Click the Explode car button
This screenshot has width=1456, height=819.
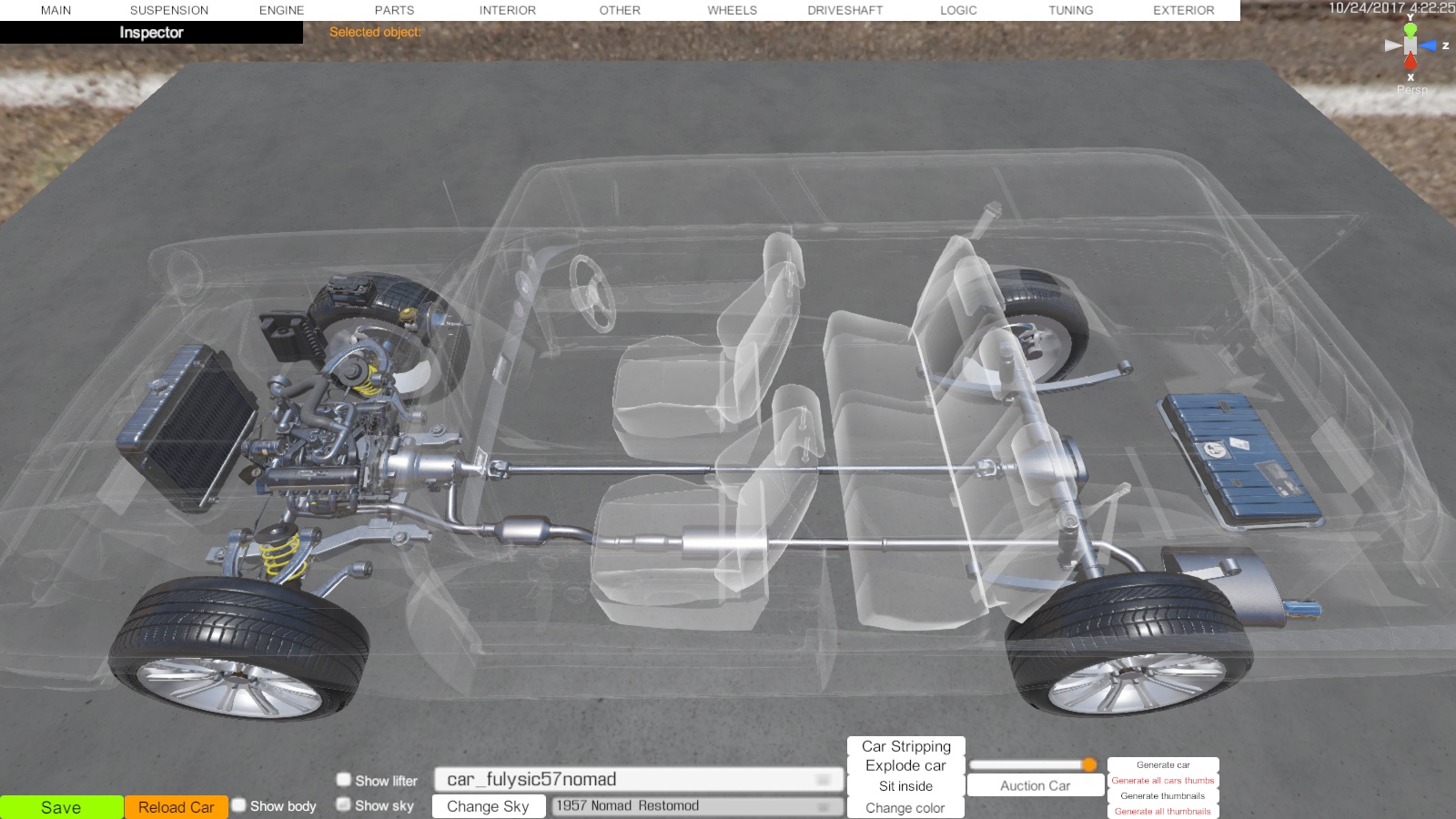(905, 766)
